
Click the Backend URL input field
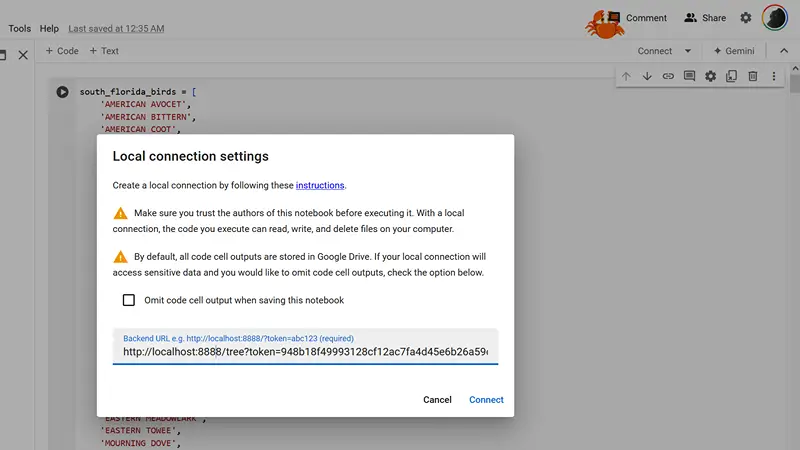click(x=305, y=352)
